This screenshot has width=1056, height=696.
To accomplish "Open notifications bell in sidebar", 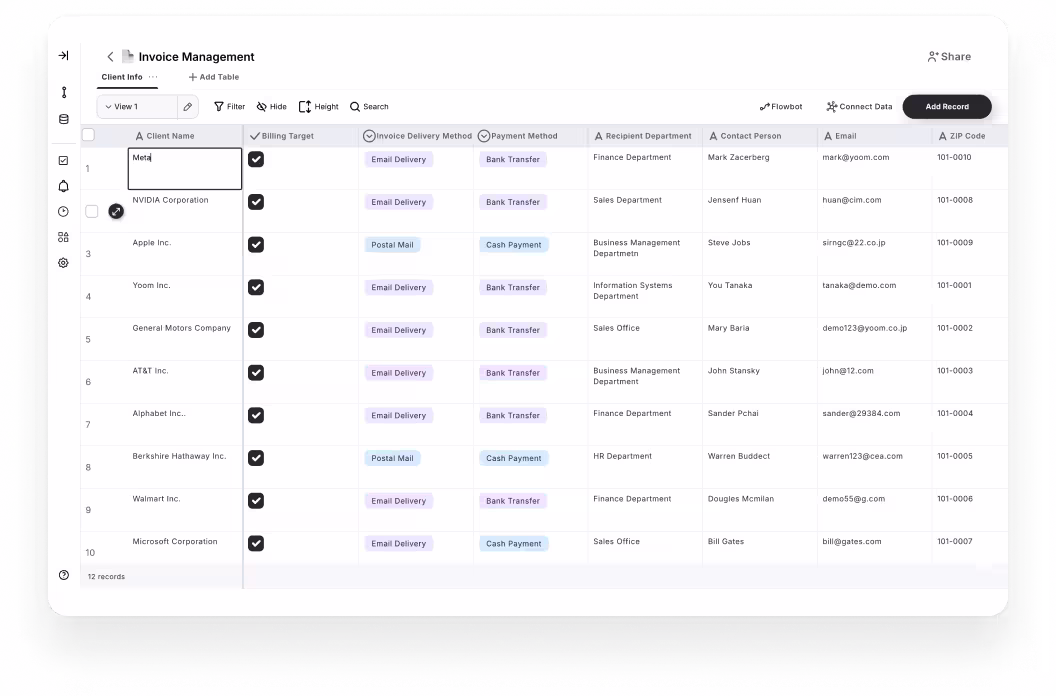I will [x=63, y=186].
